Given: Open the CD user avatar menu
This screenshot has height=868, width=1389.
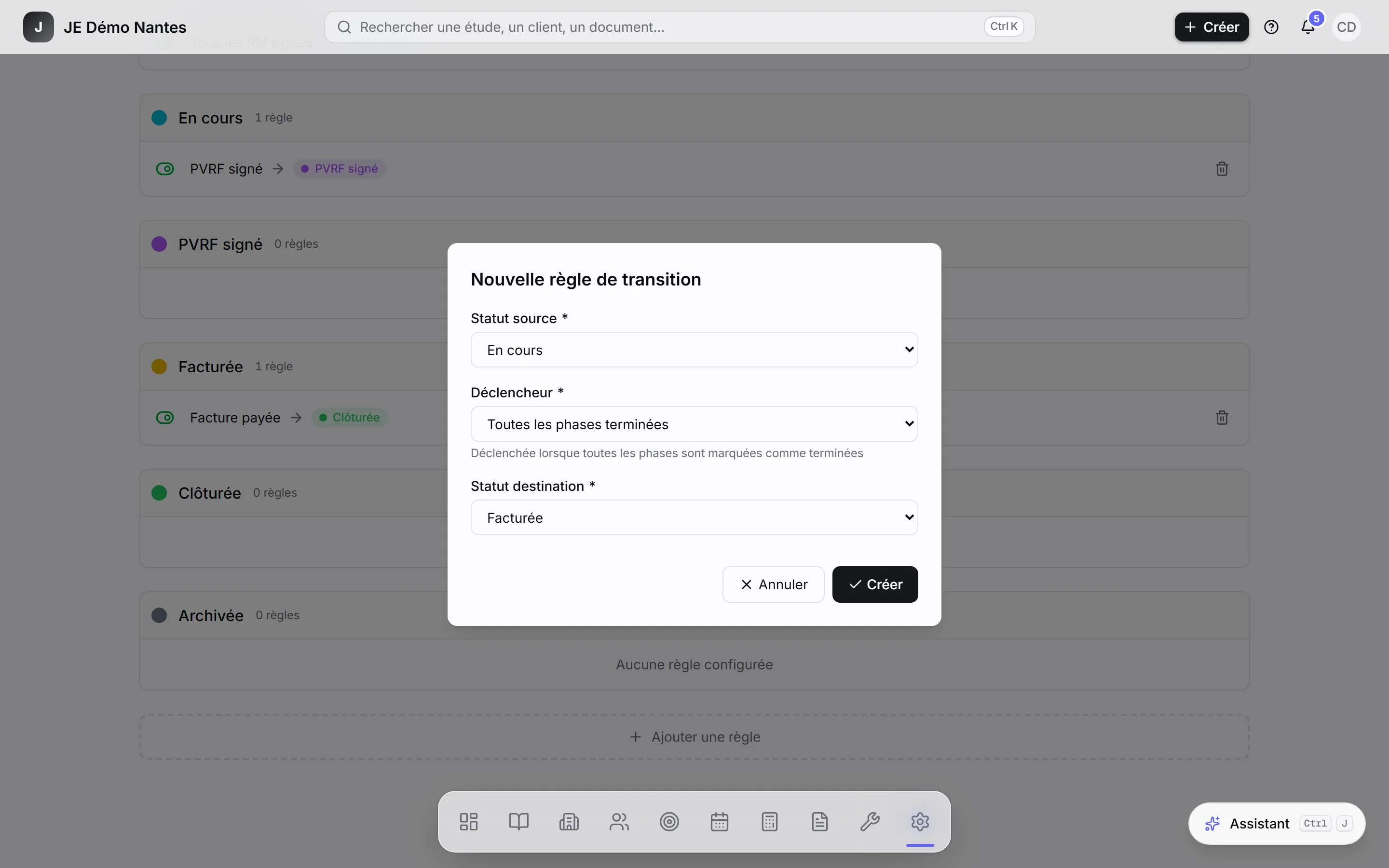Looking at the screenshot, I should [1346, 27].
